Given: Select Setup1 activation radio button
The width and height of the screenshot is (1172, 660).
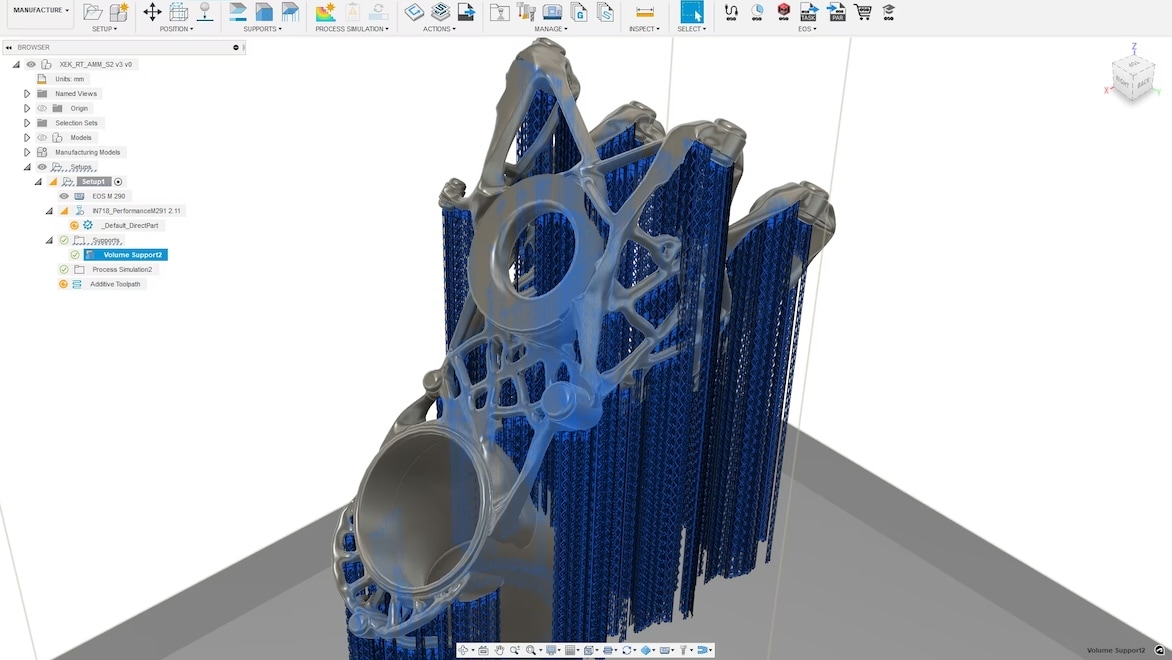Looking at the screenshot, I should [x=117, y=181].
